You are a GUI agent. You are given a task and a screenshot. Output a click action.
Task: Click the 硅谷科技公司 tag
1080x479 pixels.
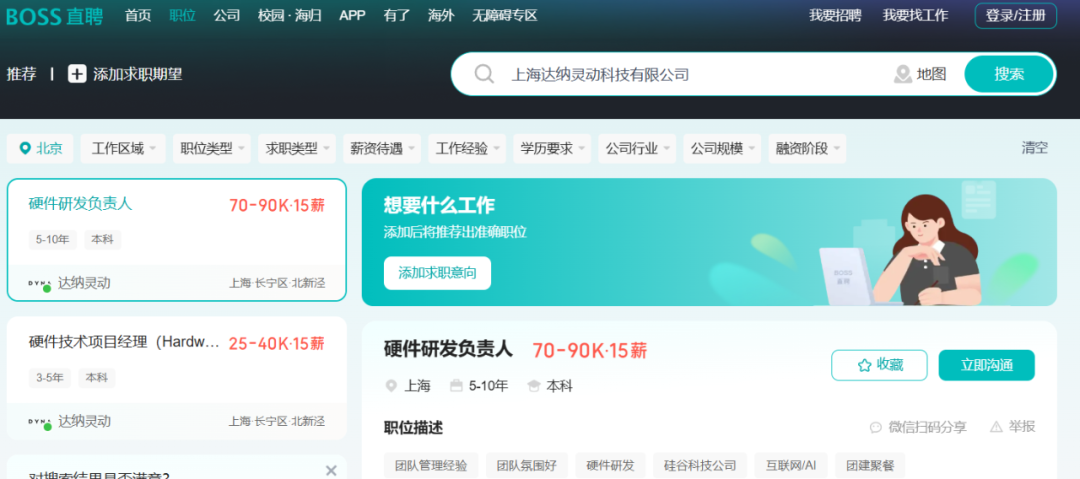700,465
